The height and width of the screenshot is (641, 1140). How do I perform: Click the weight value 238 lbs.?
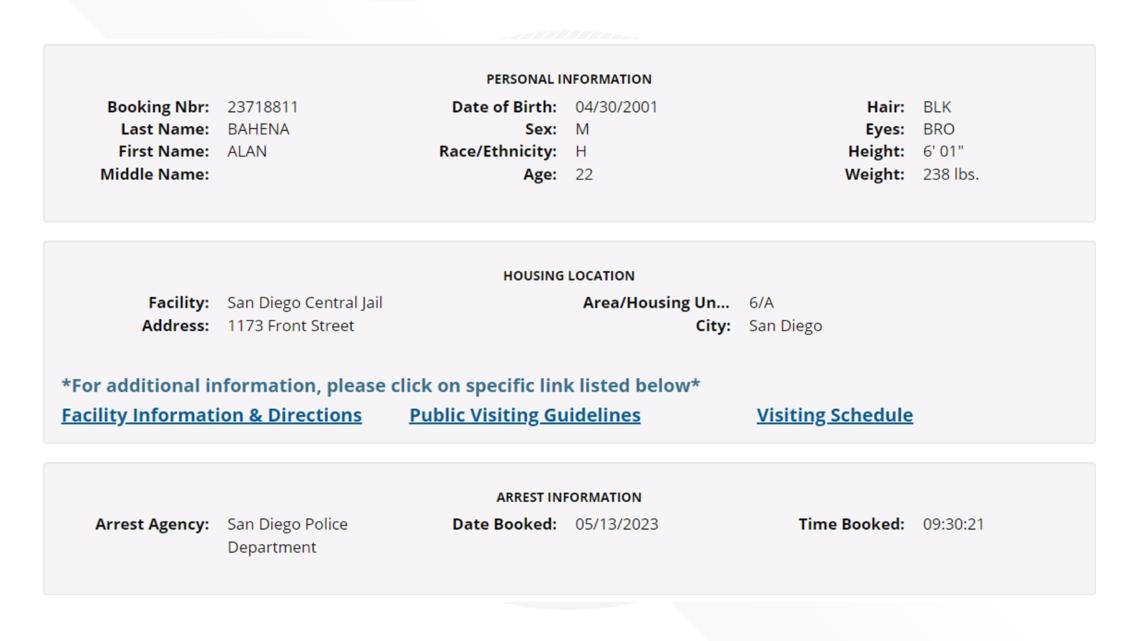950,174
